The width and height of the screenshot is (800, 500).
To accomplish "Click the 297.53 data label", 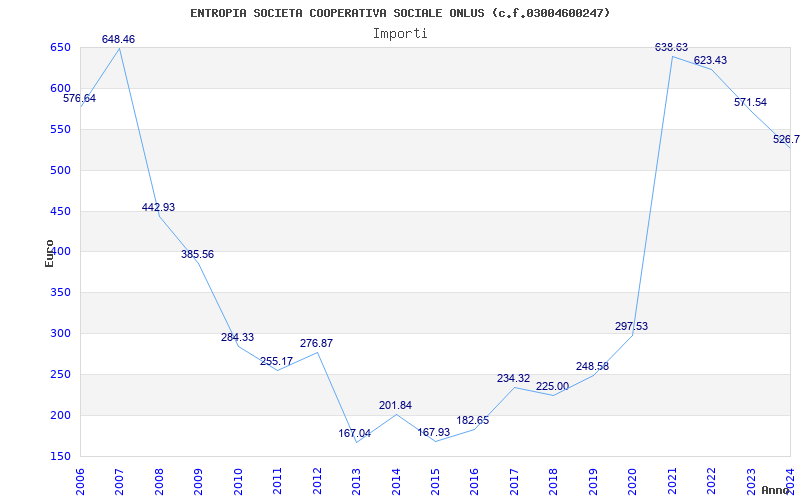I will (631, 326).
